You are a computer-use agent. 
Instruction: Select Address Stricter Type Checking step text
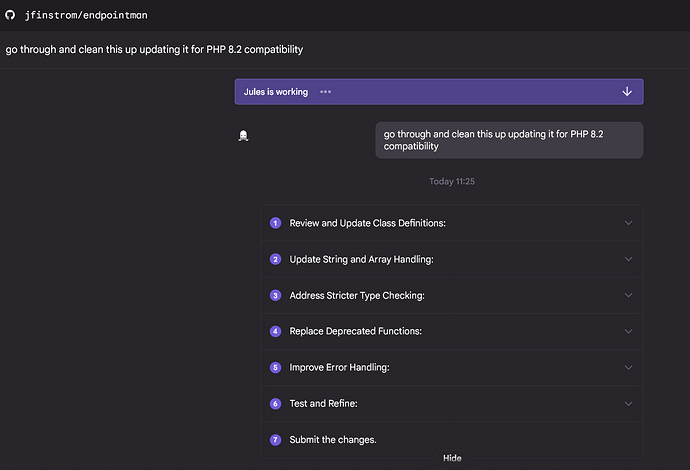coord(357,295)
